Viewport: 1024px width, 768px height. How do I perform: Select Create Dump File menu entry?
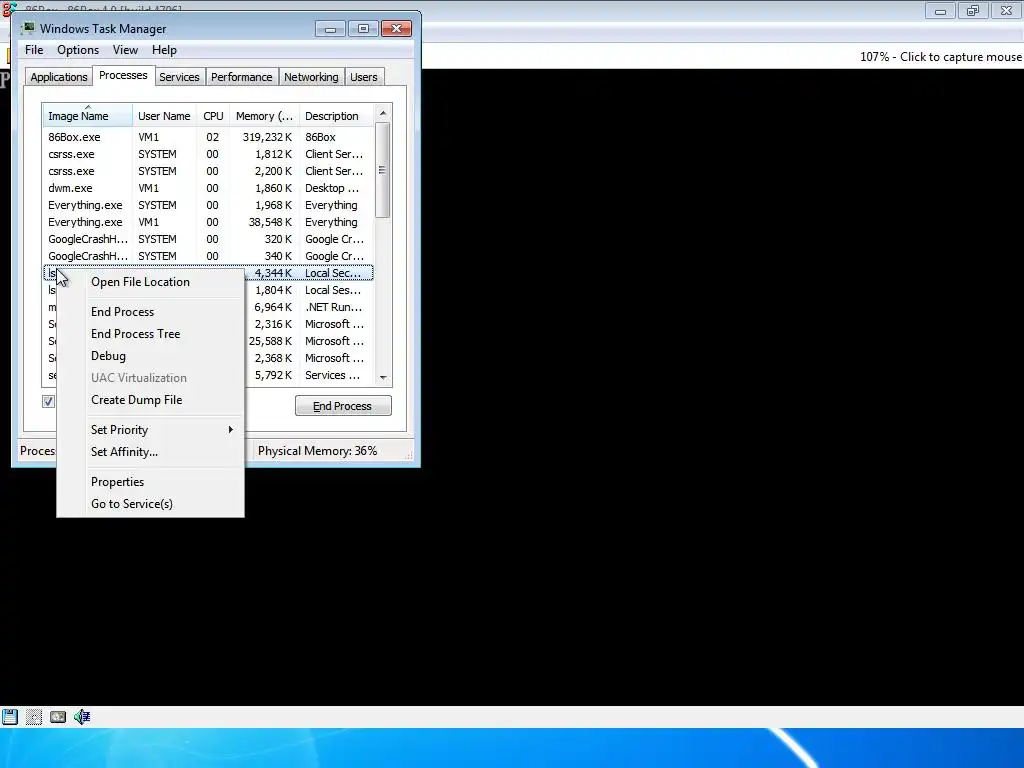point(136,400)
